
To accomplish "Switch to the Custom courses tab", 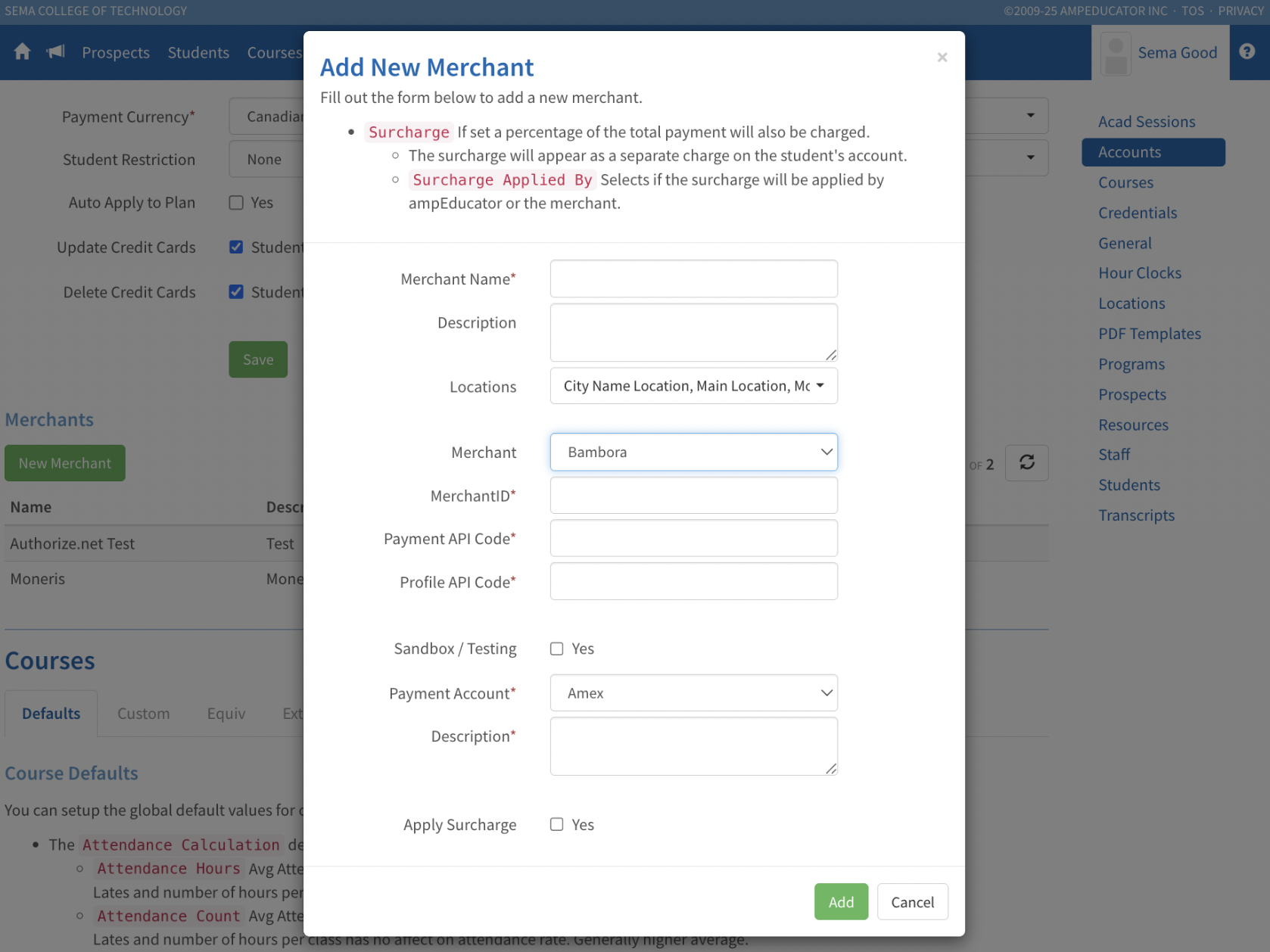I will pyautogui.click(x=143, y=714).
